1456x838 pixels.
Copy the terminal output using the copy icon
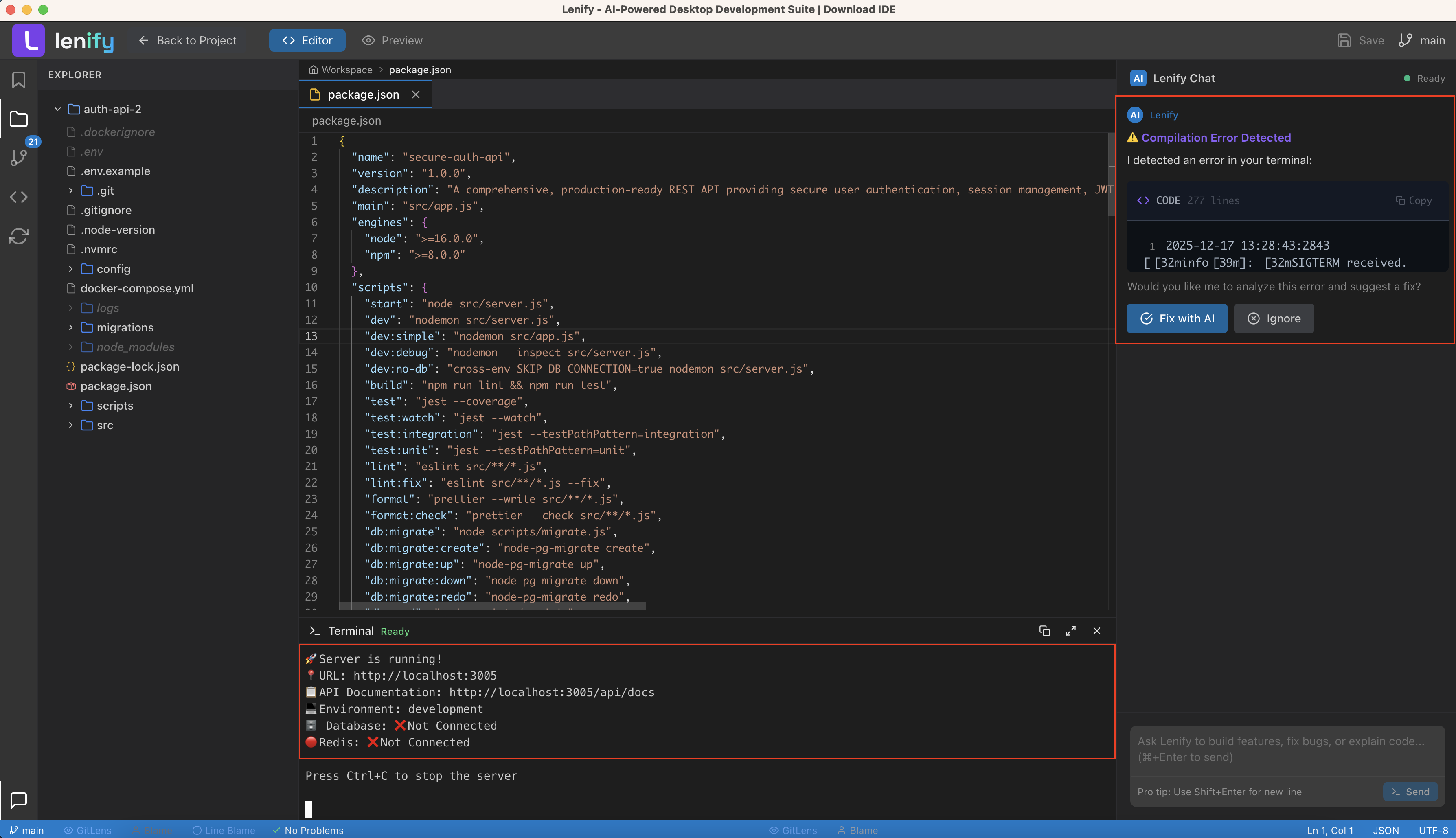coord(1044,631)
